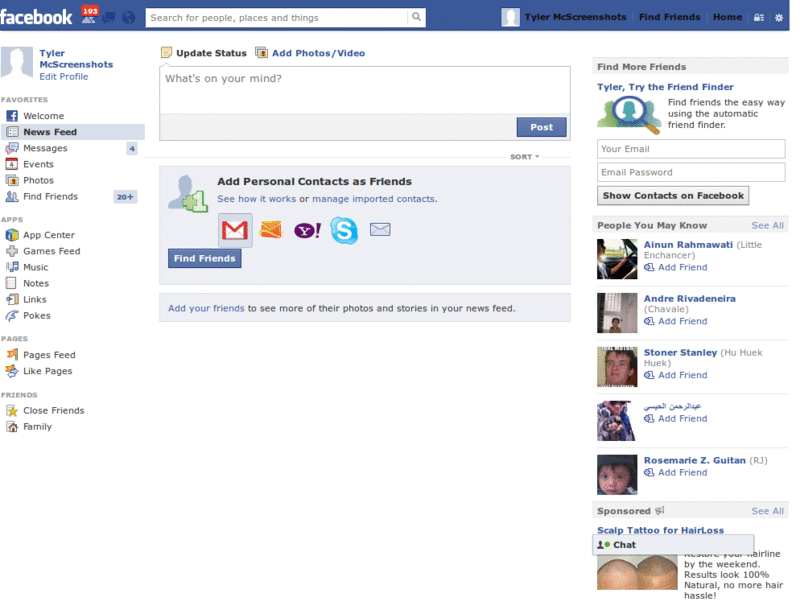Select the Windows Live Hotmail icon
This screenshot has height=600, width=800.
coord(271,230)
